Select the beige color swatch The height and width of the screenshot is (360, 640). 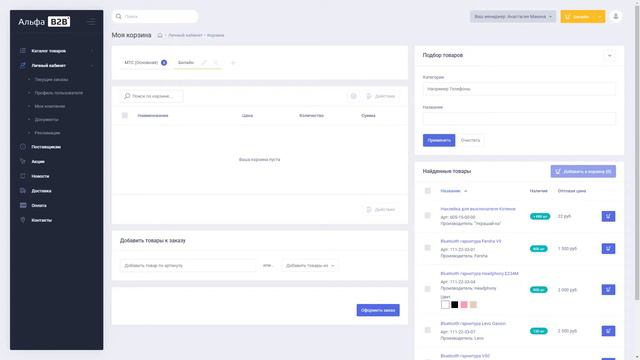(473, 304)
